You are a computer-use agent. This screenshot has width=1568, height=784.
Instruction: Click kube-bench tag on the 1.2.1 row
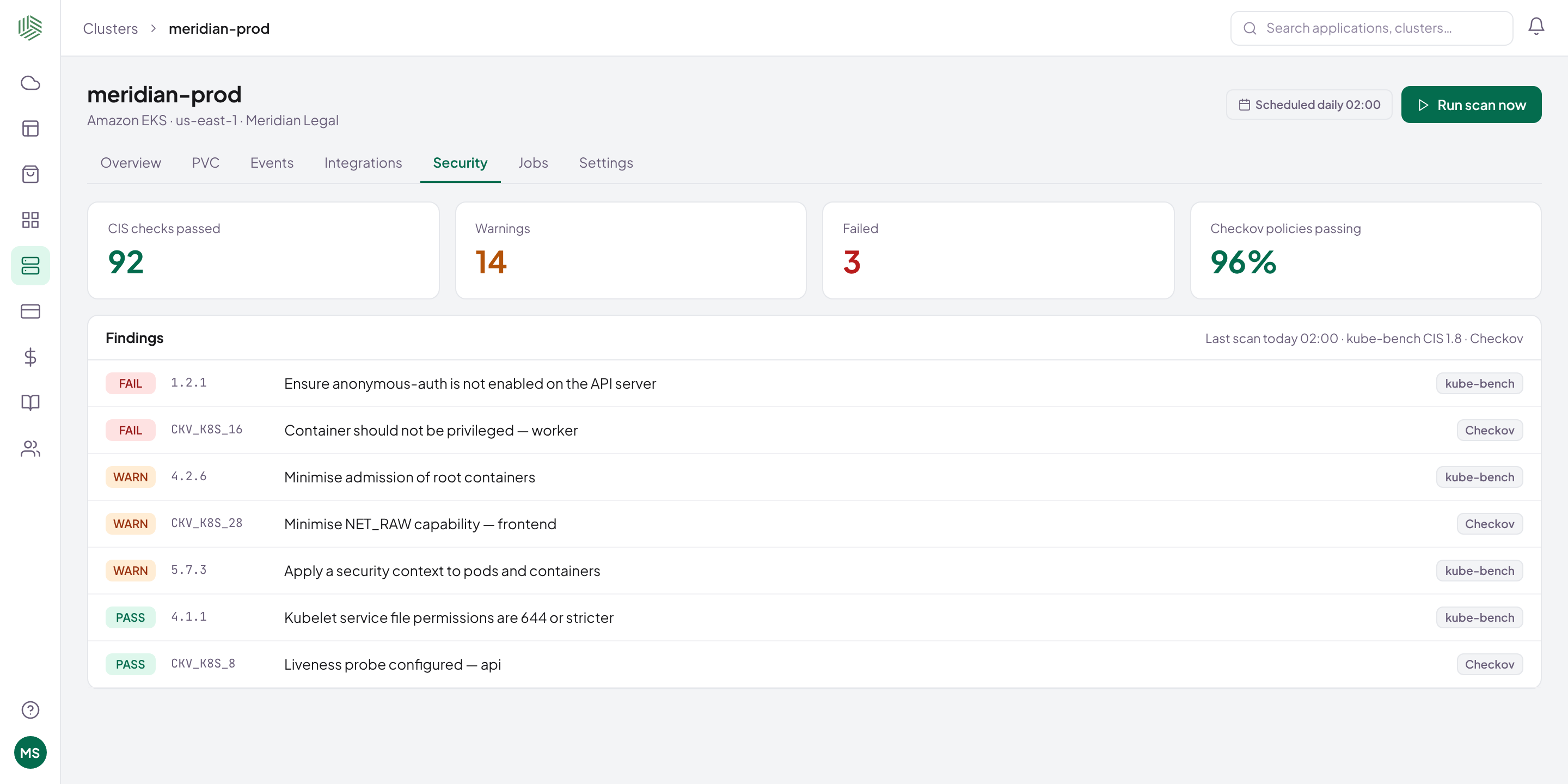tap(1479, 383)
